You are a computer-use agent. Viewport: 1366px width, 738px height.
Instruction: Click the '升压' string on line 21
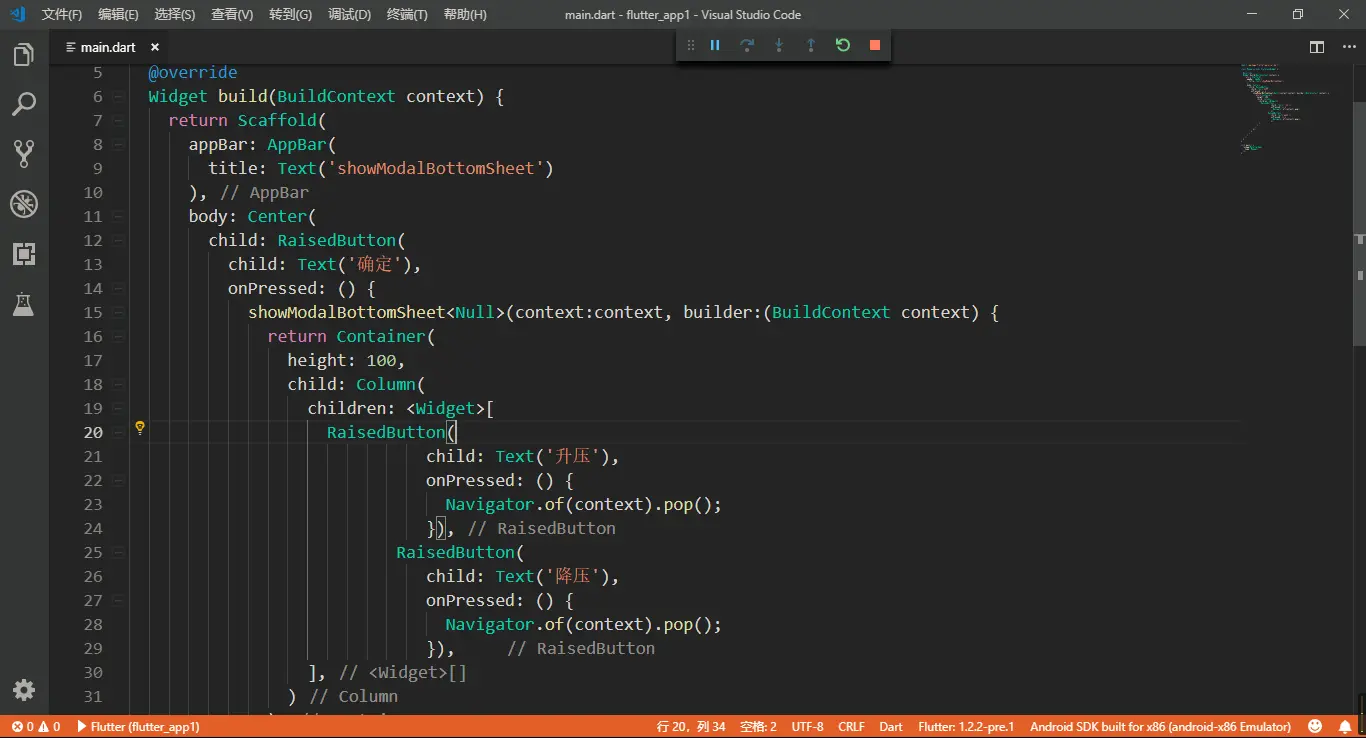[572, 457]
